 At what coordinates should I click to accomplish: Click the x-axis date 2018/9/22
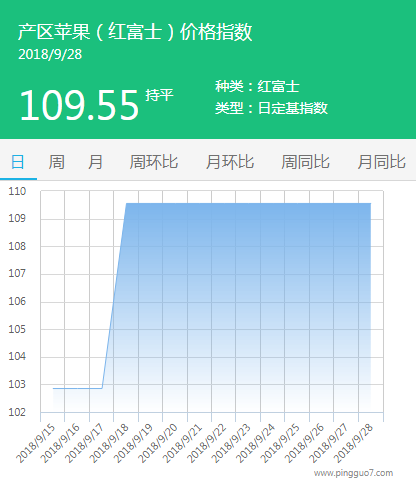click(x=207, y=443)
